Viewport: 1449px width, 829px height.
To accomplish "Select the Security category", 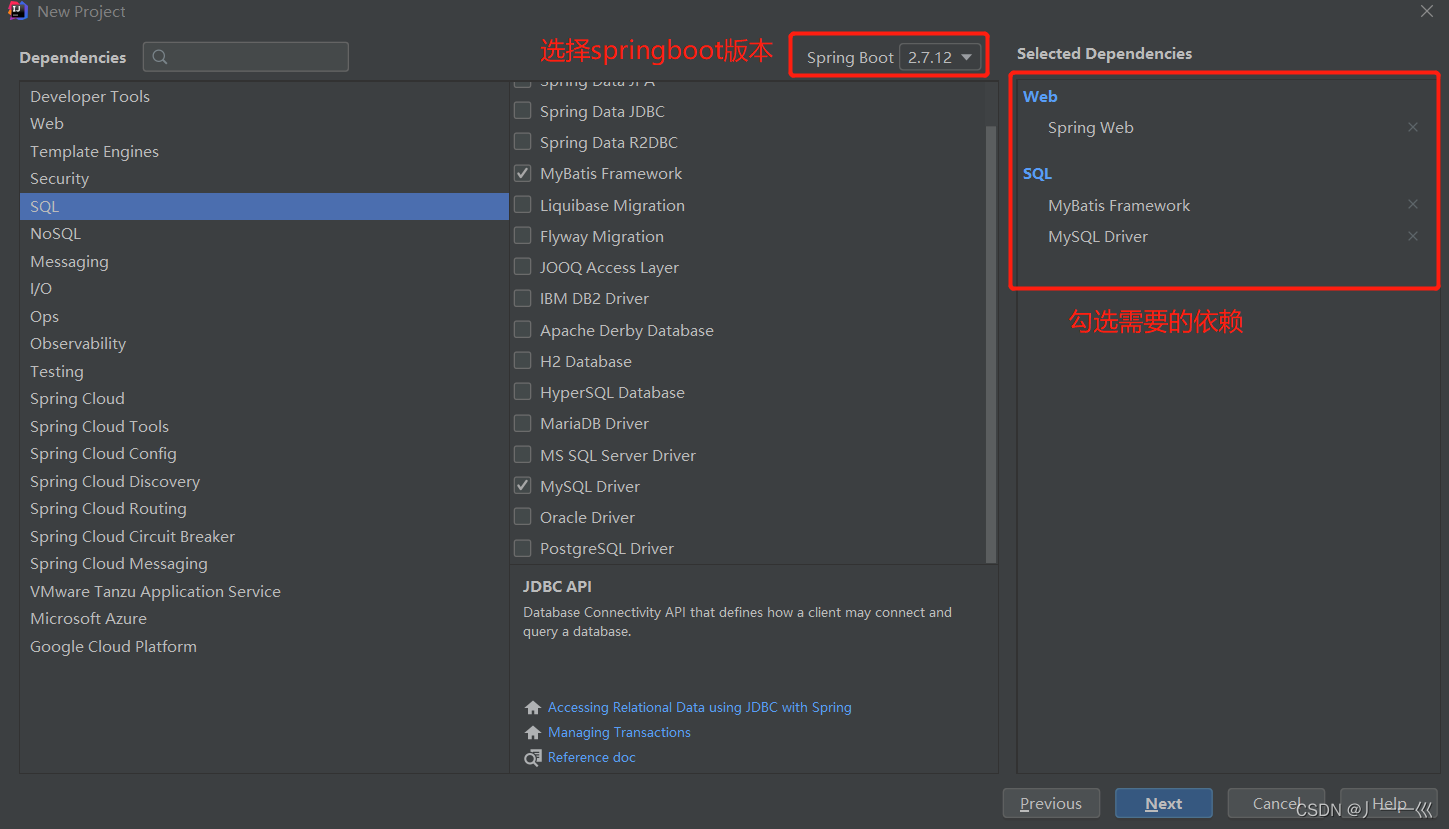I will (264, 179).
